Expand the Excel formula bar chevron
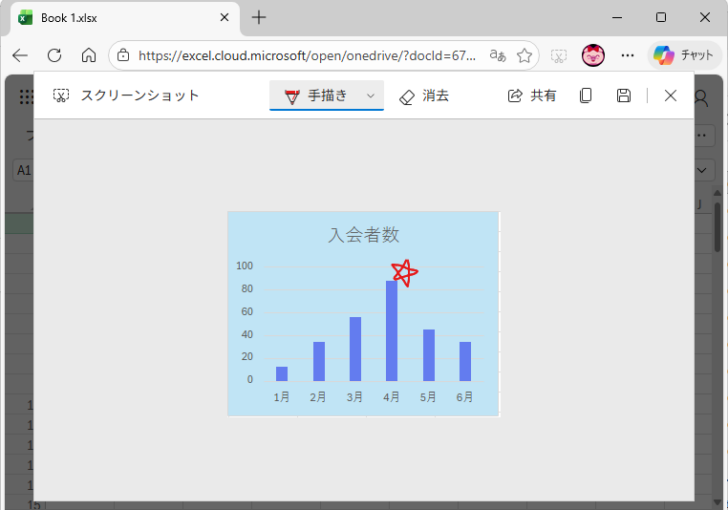Screen dimensions: 728x510 pyautogui.click(x=702, y=170)
